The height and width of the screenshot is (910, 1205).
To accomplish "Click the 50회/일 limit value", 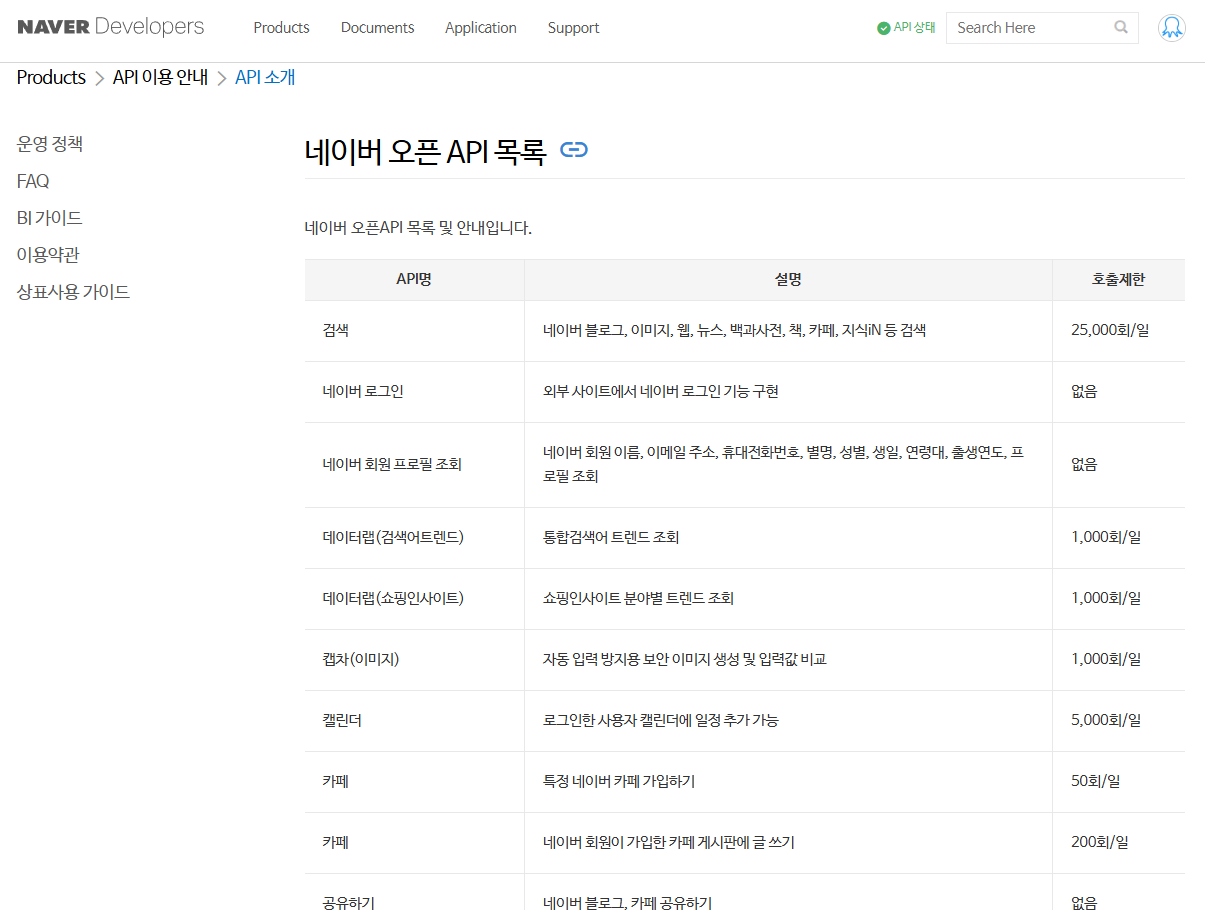I will 1095,781.
